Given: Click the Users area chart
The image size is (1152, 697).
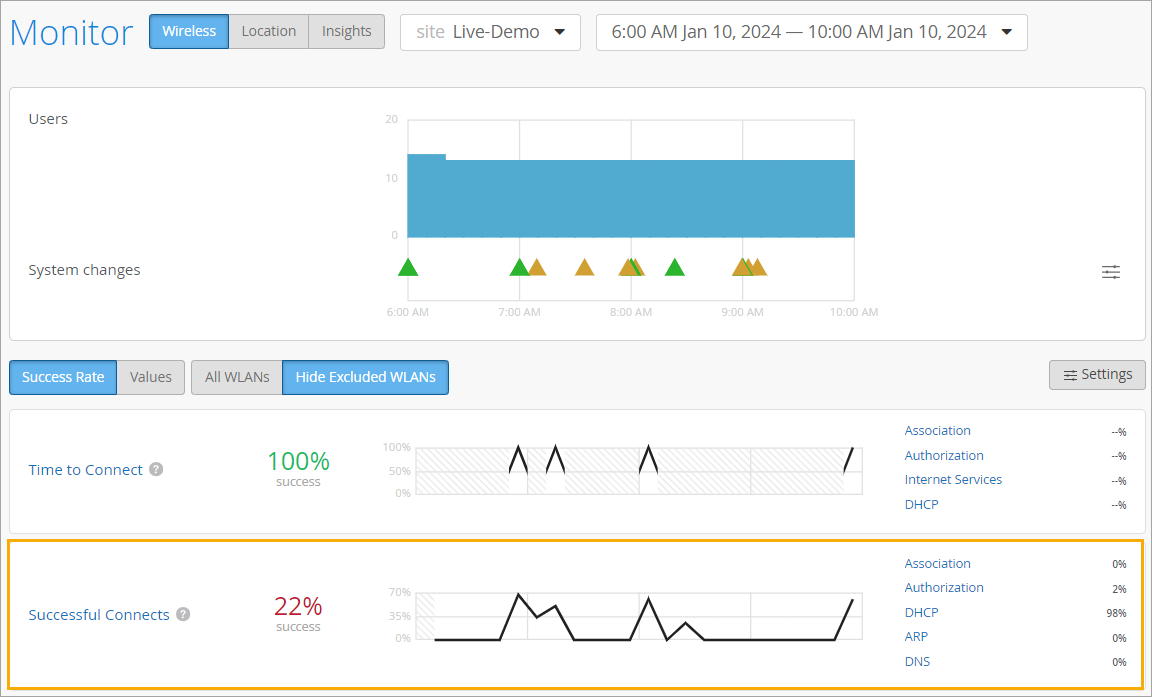Looking at the screenshot, I should coord(630,195).
